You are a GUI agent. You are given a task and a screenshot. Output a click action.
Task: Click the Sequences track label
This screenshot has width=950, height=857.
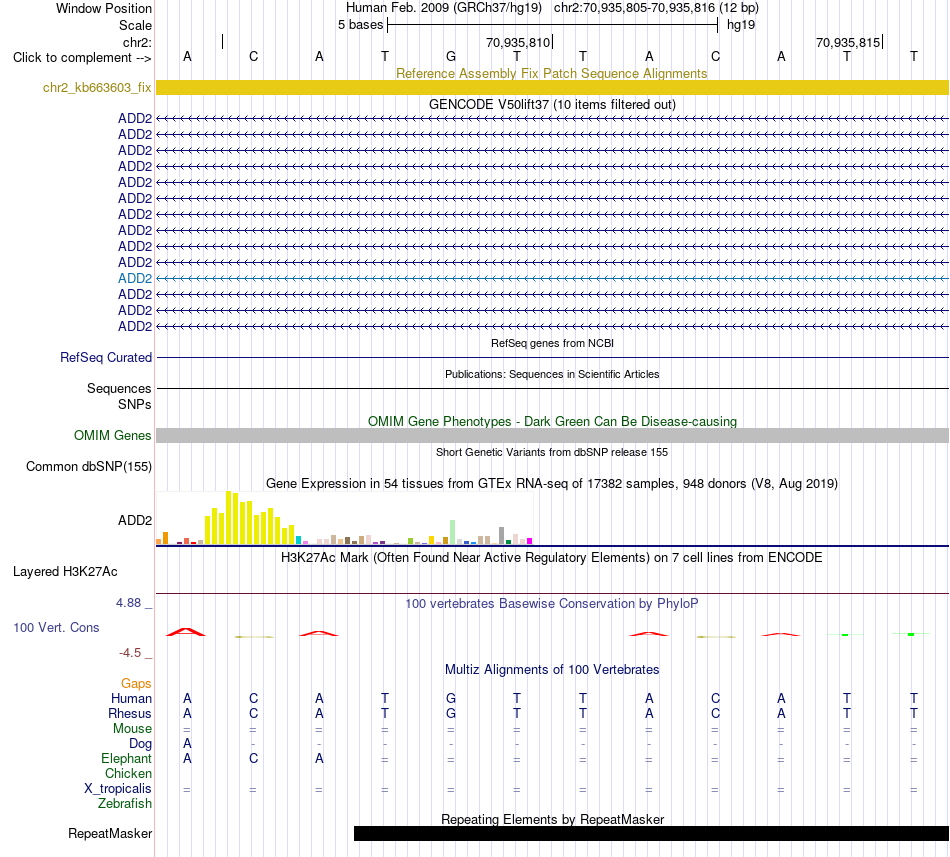click(x=119, y=388)
